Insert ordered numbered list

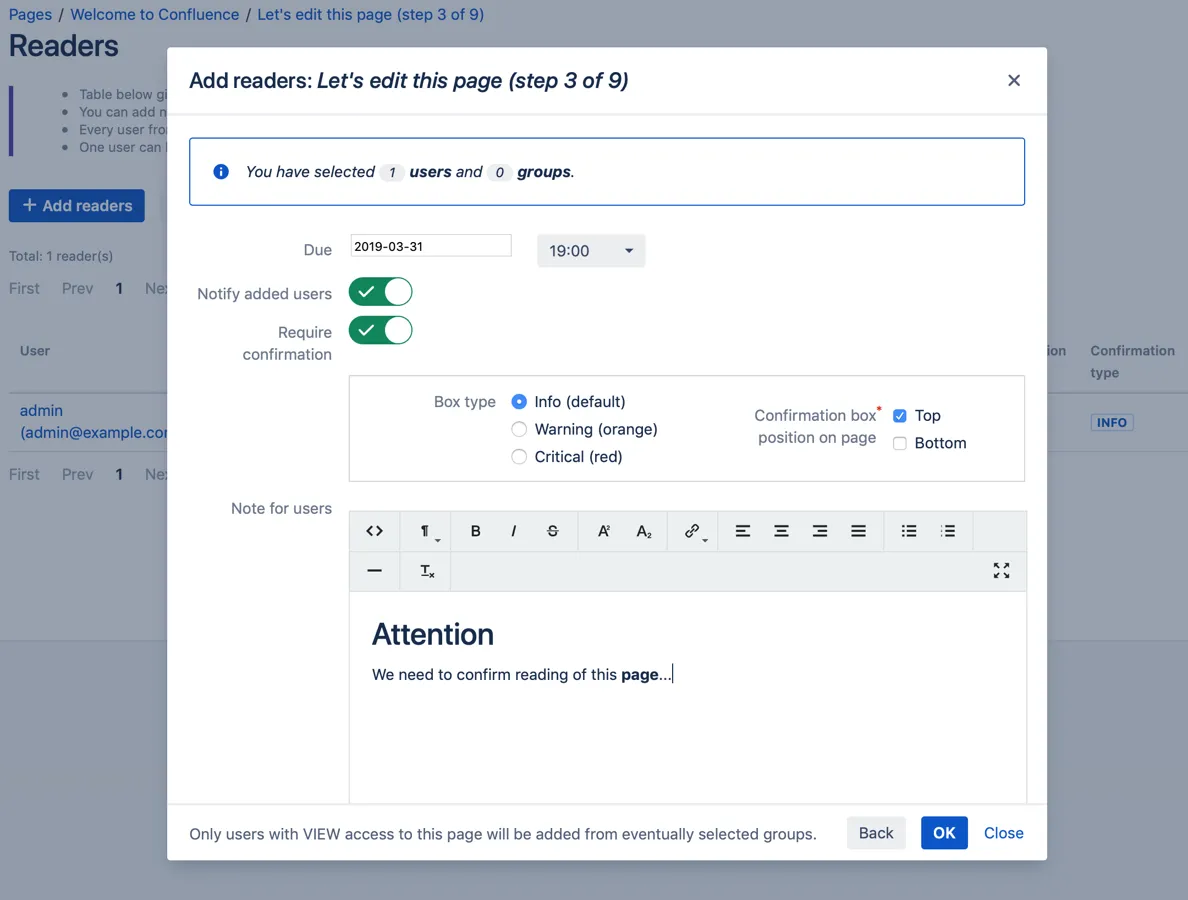tap(948, 531)
